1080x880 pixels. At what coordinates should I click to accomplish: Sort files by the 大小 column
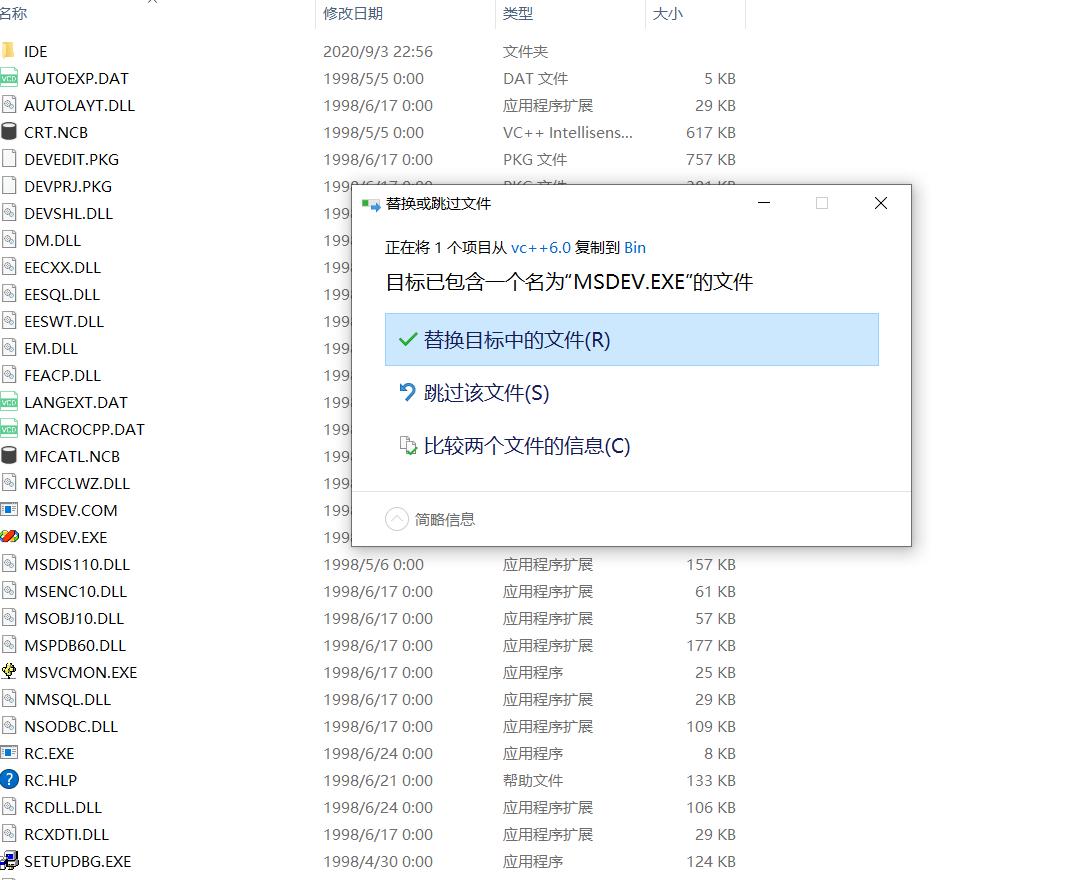[x=667, y=15]
